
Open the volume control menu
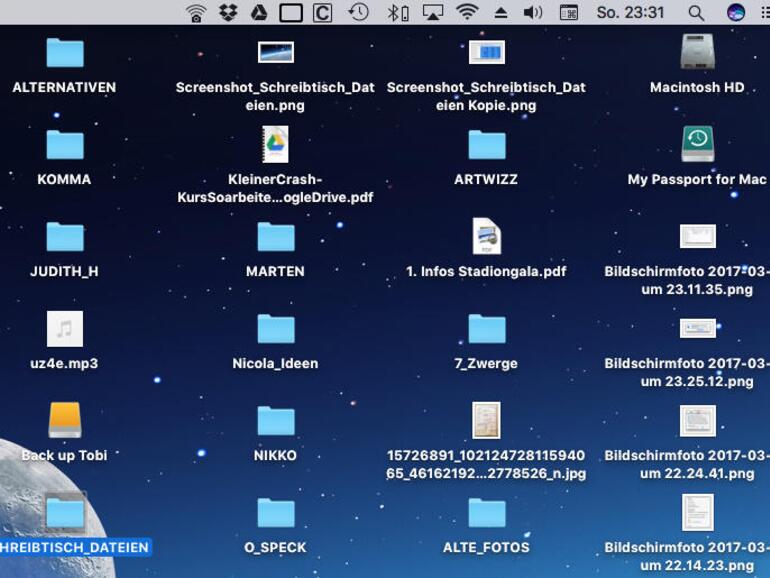pyautogui.click(x=532, y=13)
